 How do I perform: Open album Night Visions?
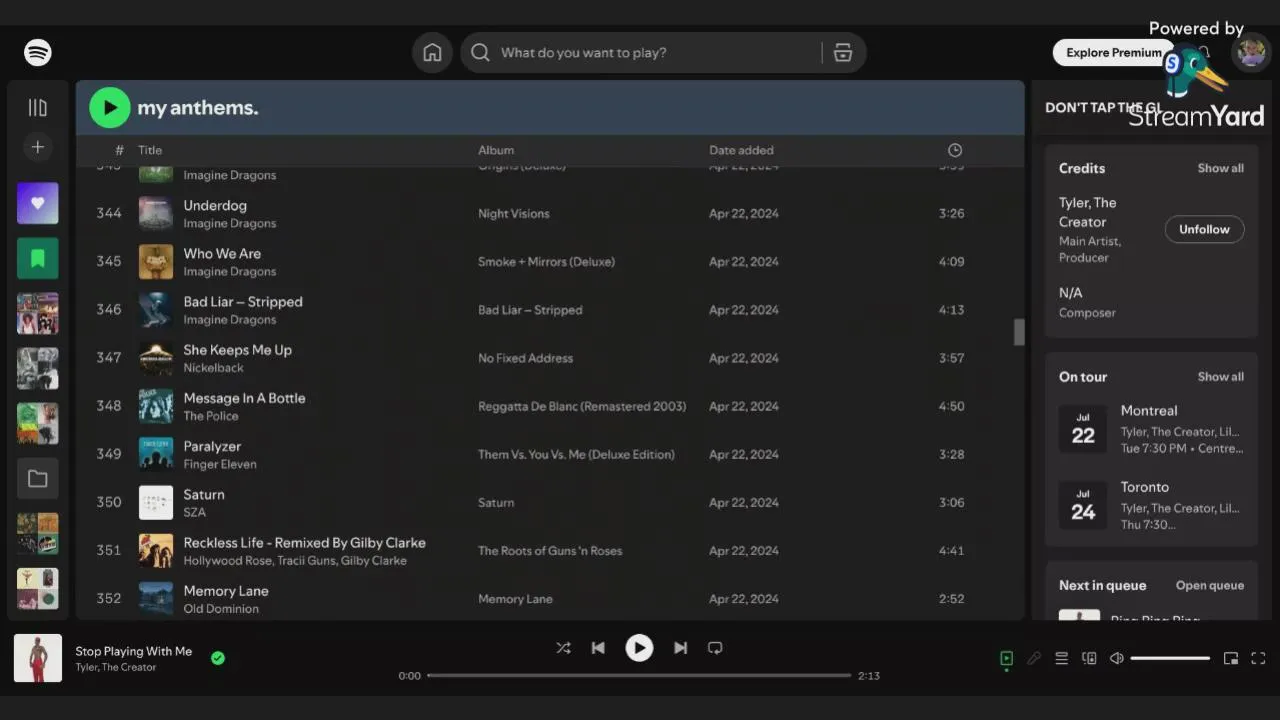tap(513, 213)
